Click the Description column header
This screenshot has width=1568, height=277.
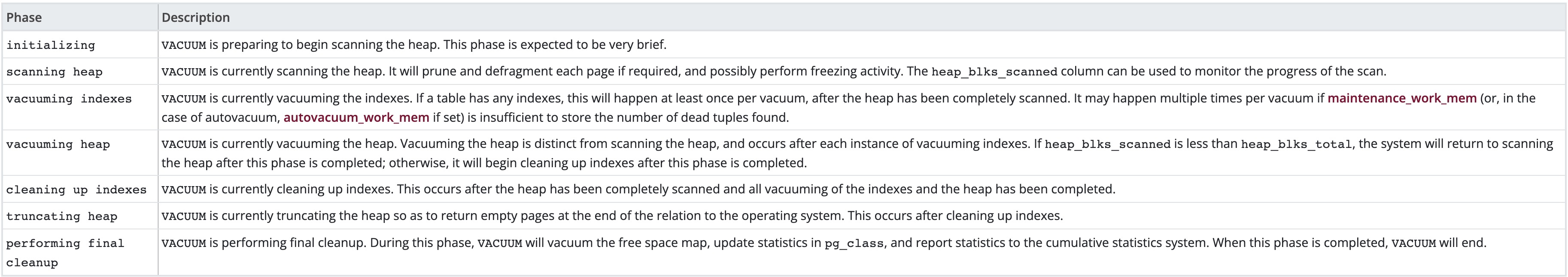point(195,18)
